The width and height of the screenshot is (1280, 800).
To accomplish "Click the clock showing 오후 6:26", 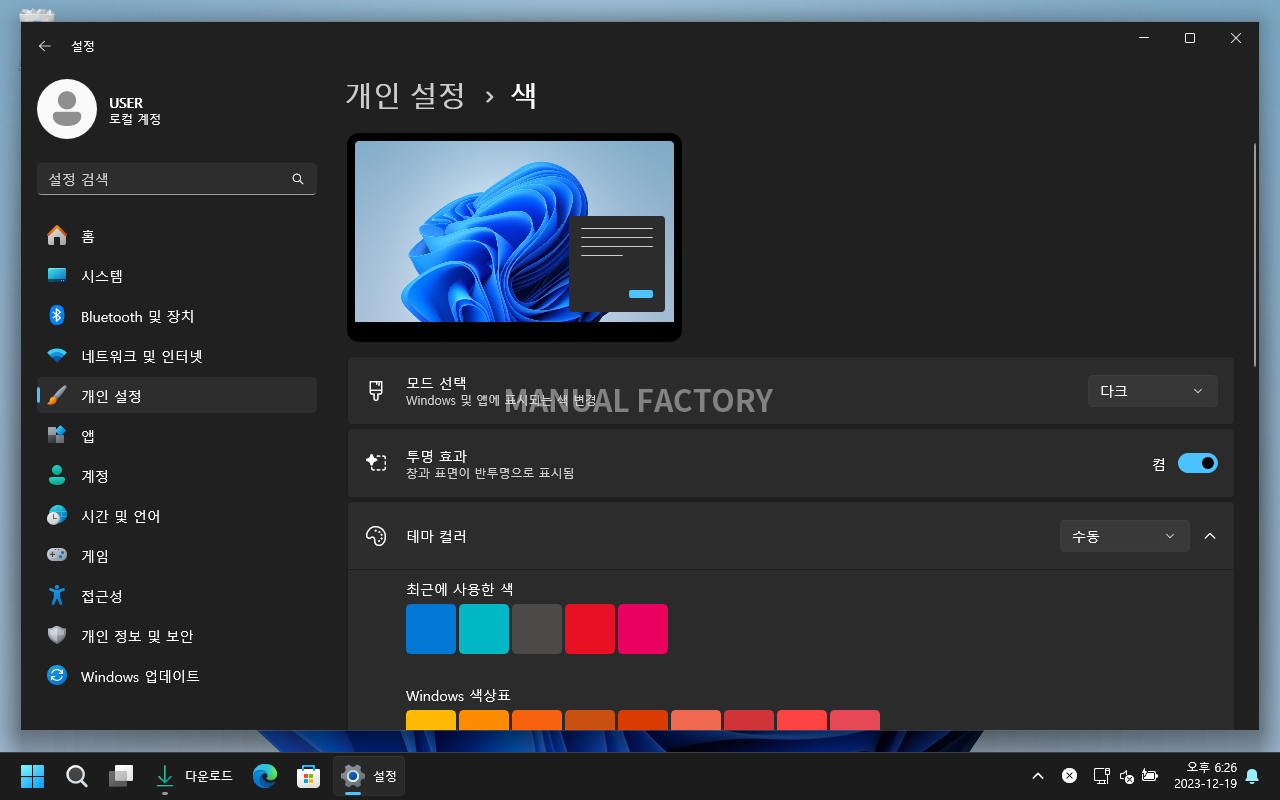I will point(1205,775).
